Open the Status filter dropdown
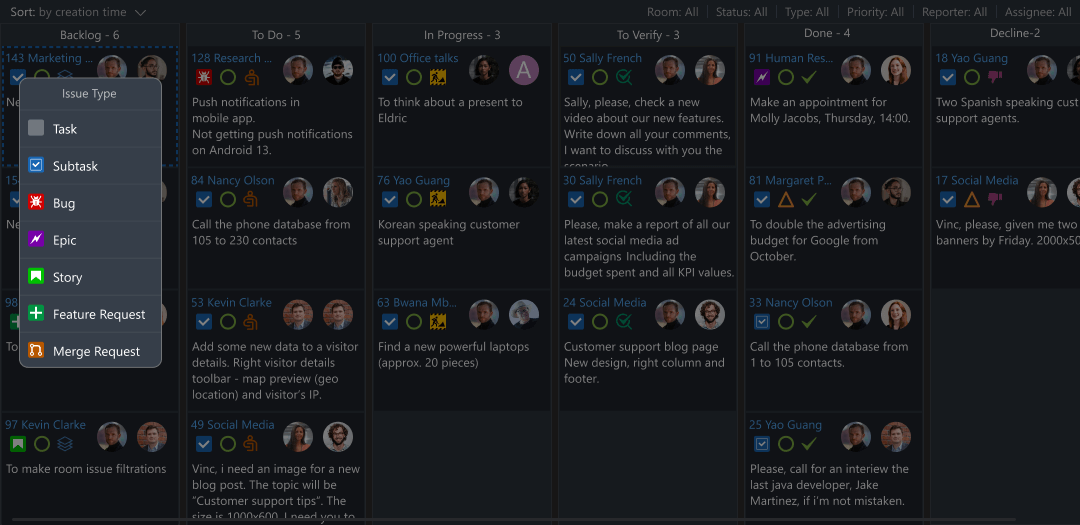The width and height of the screenshot is (1080, 525). [x=741, y=12]
